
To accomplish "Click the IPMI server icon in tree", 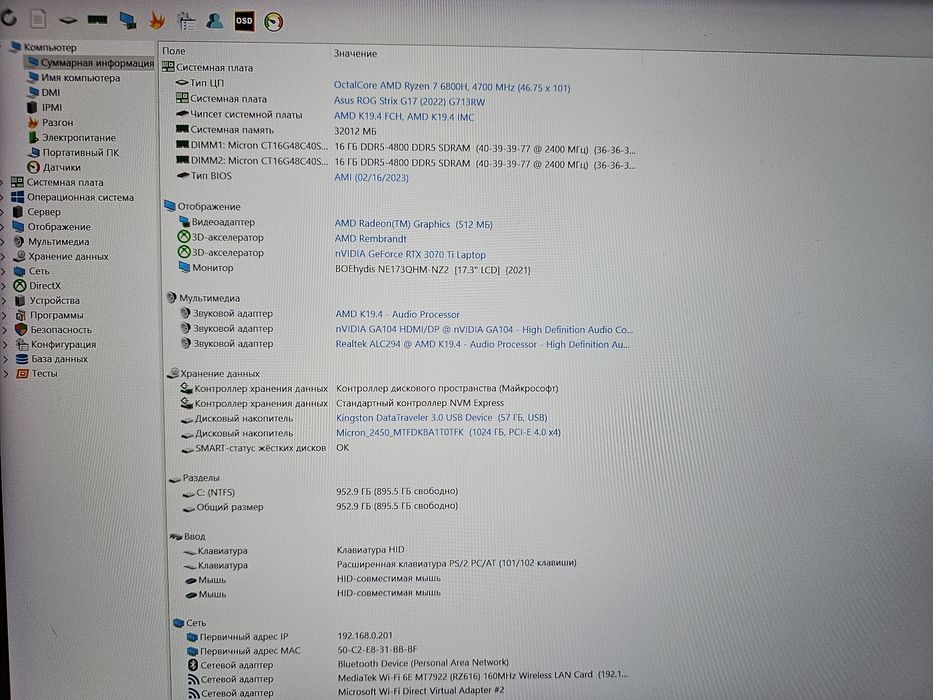I will coord(33,107).
